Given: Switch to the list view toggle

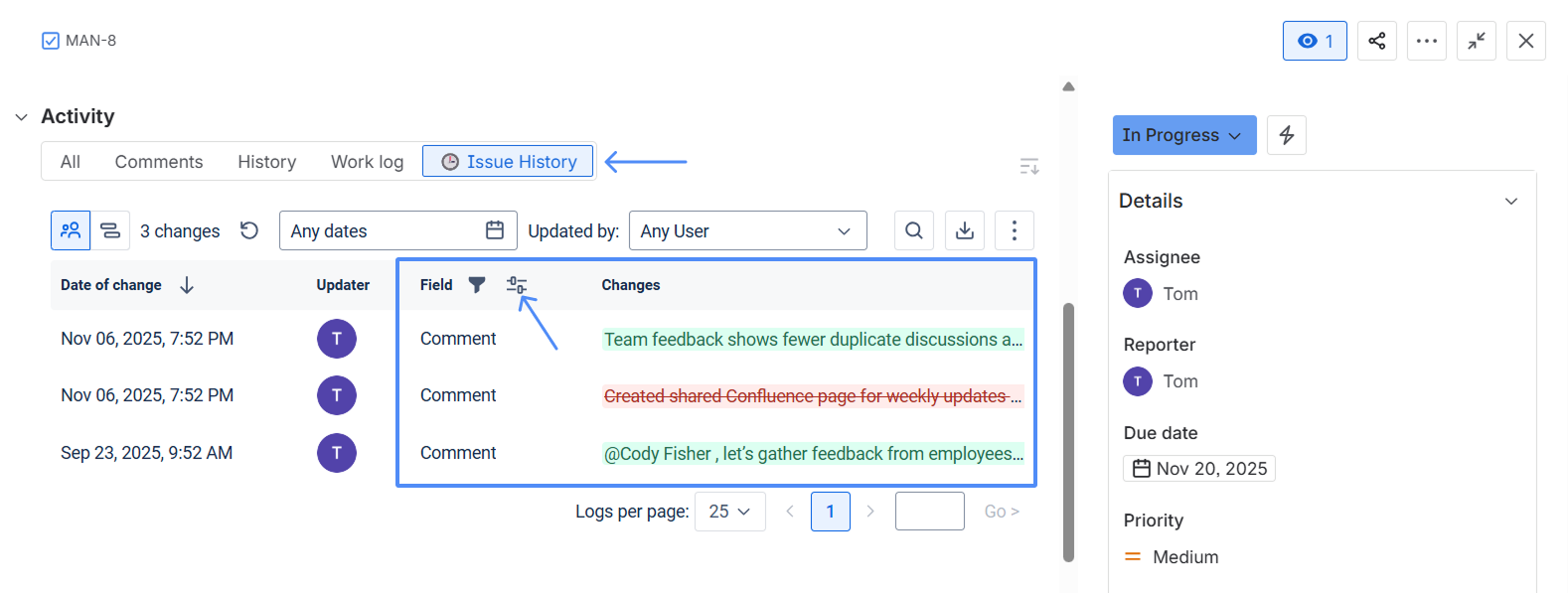Looking at the screenshot, I should (110, 230).
